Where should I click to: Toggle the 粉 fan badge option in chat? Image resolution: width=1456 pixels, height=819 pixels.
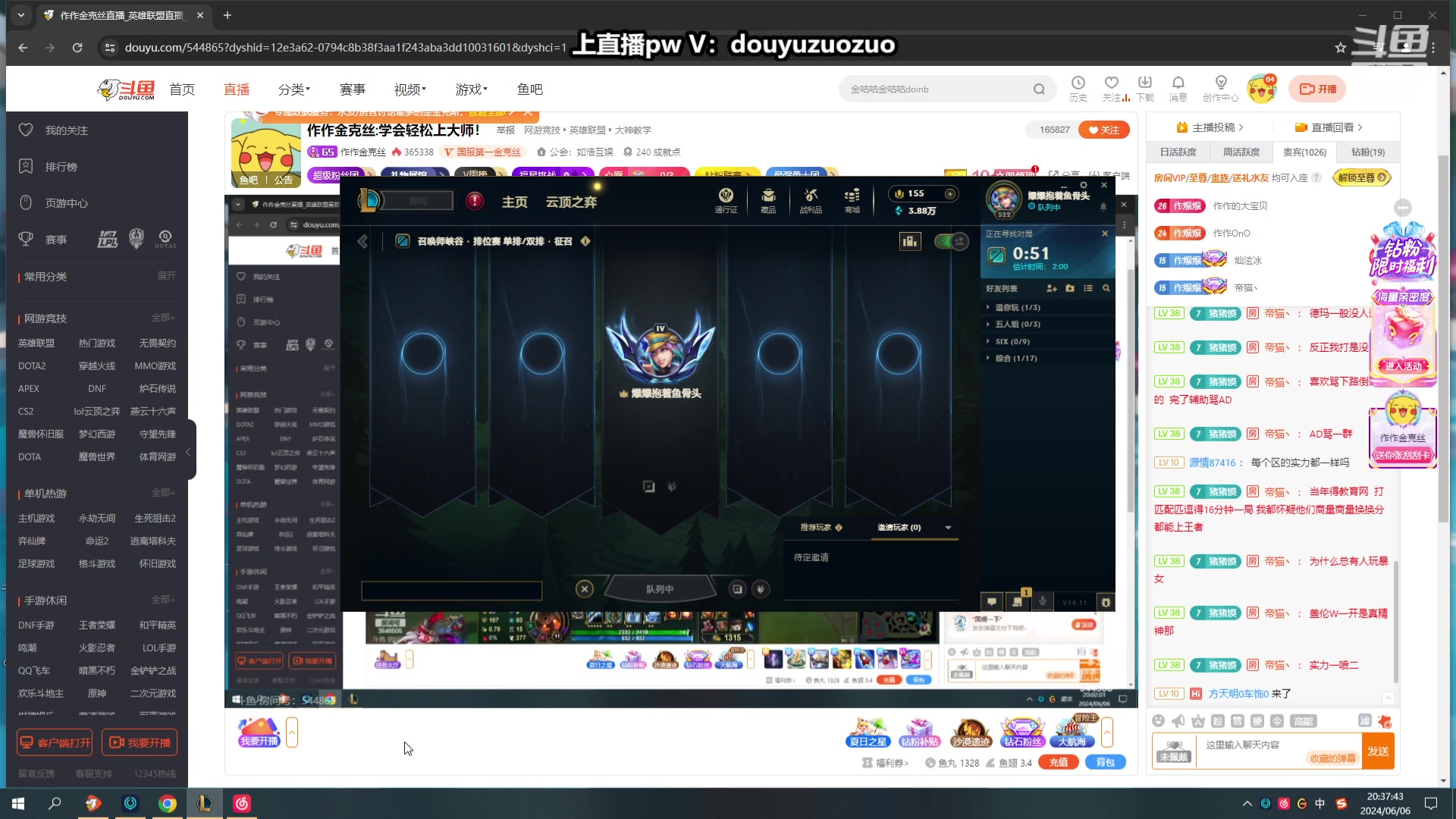1218,720
